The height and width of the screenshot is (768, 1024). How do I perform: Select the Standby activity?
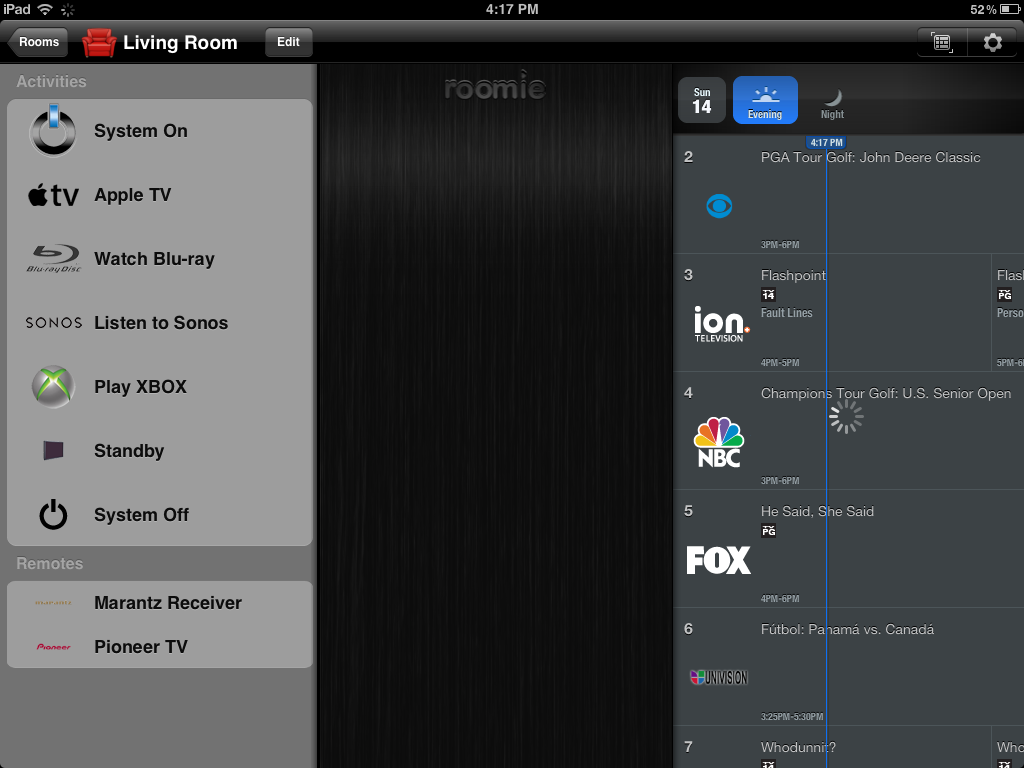(160, 451)
